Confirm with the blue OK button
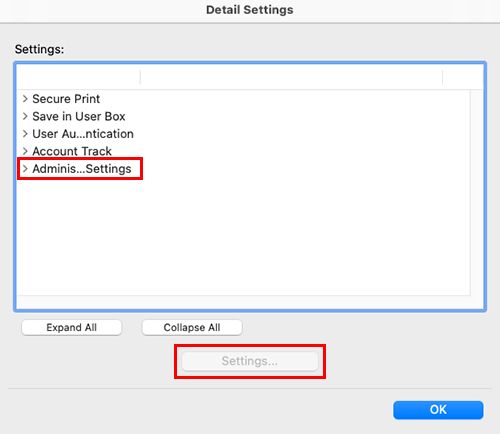Viewport: 500px width, 434px height. (438, 410)
